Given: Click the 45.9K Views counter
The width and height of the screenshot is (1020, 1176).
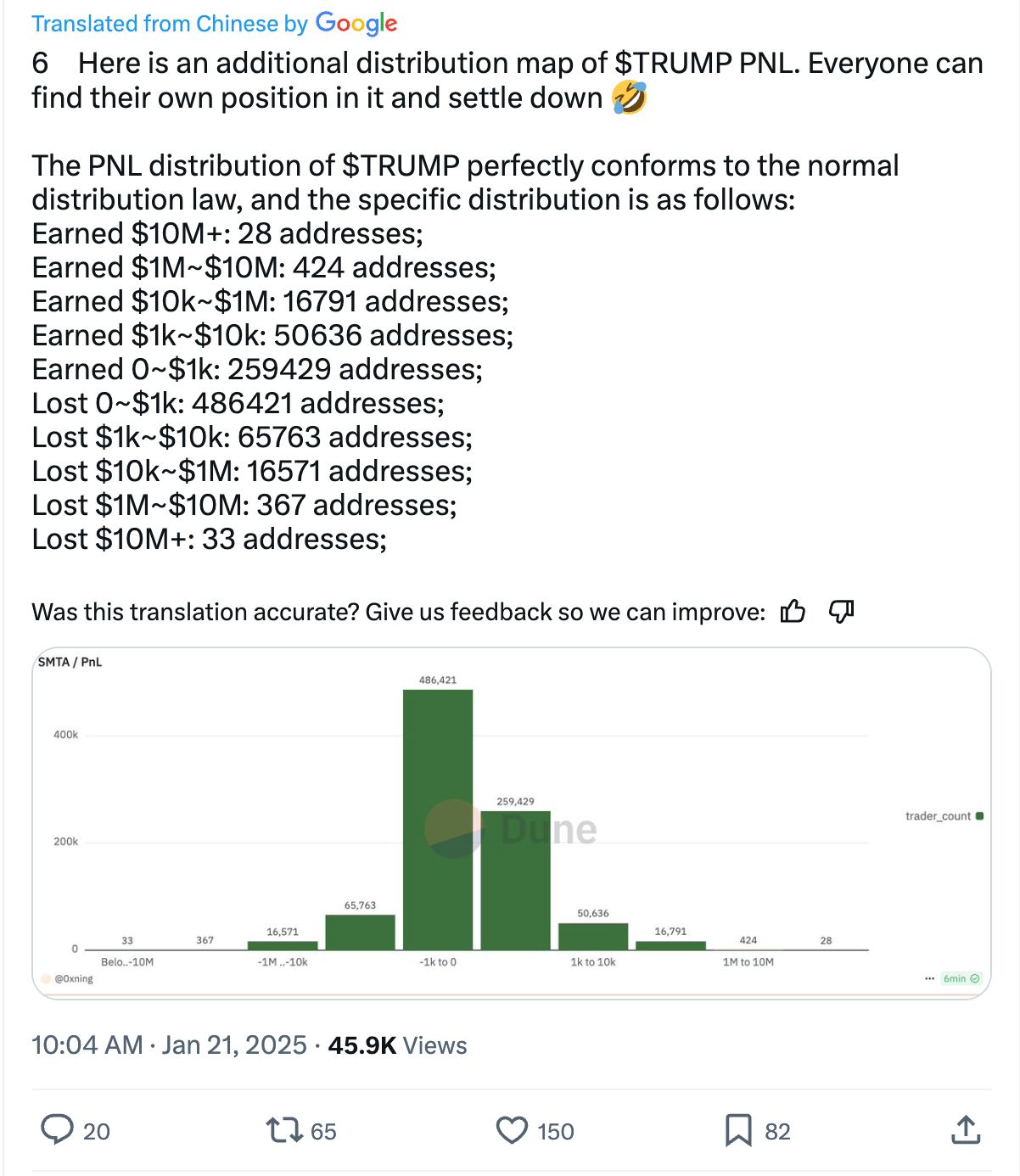Looking at the screenshot, I should pyautogui.click(x=397, y=1044).
